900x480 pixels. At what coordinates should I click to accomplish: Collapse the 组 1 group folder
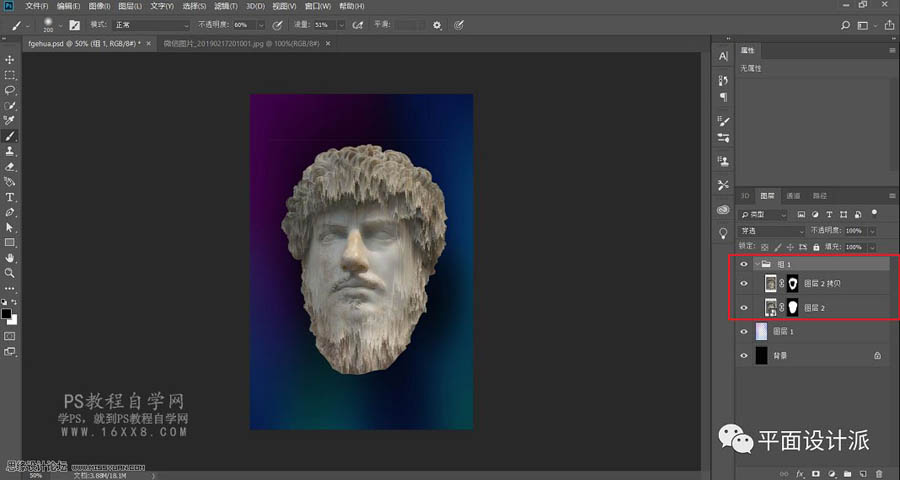click(756, 265)
